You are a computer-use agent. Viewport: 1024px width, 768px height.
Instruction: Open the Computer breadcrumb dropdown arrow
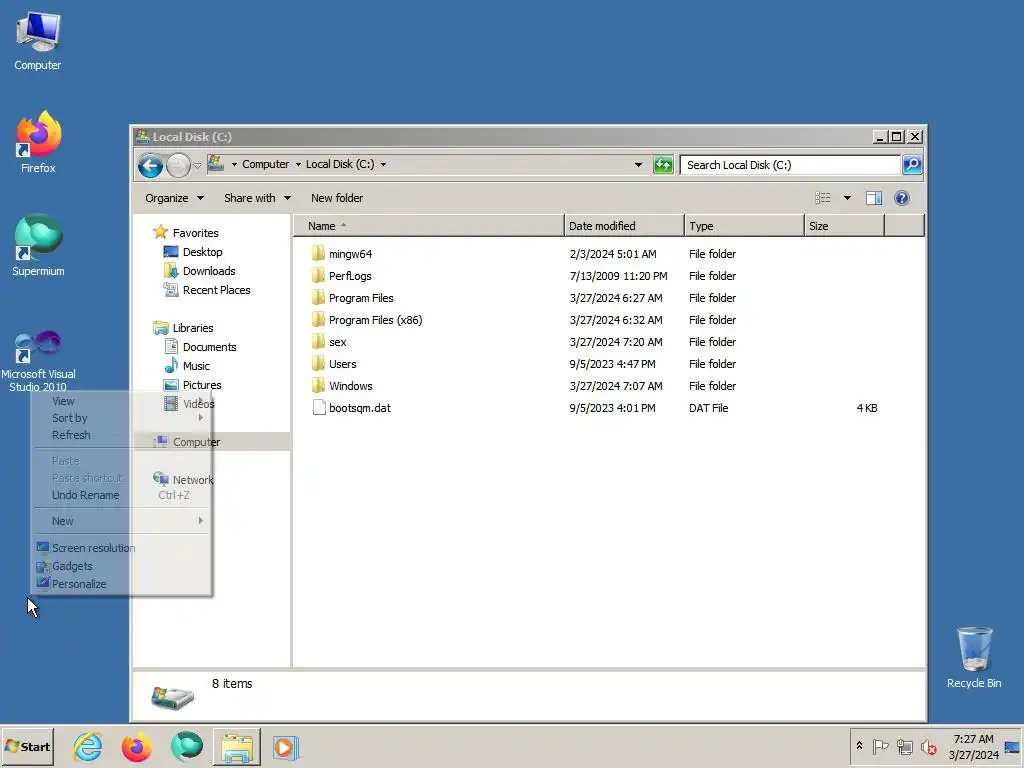click(x=298, y=165)
